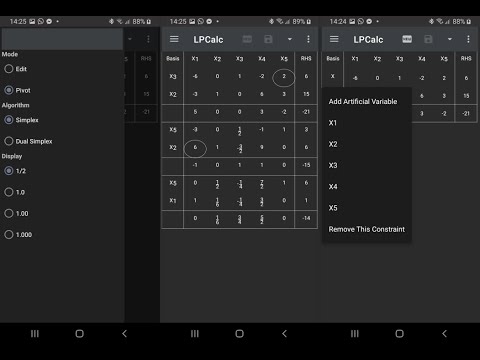Choose Simplex algorithm radio button
Screen dimensions: 480x360
[9, 120]
